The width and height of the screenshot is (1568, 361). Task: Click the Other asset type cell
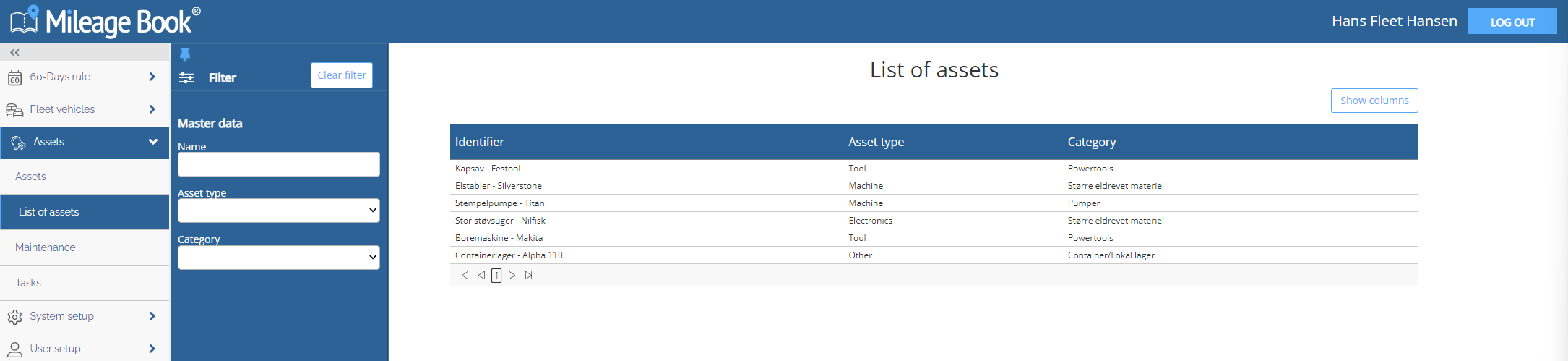point(860,255)
